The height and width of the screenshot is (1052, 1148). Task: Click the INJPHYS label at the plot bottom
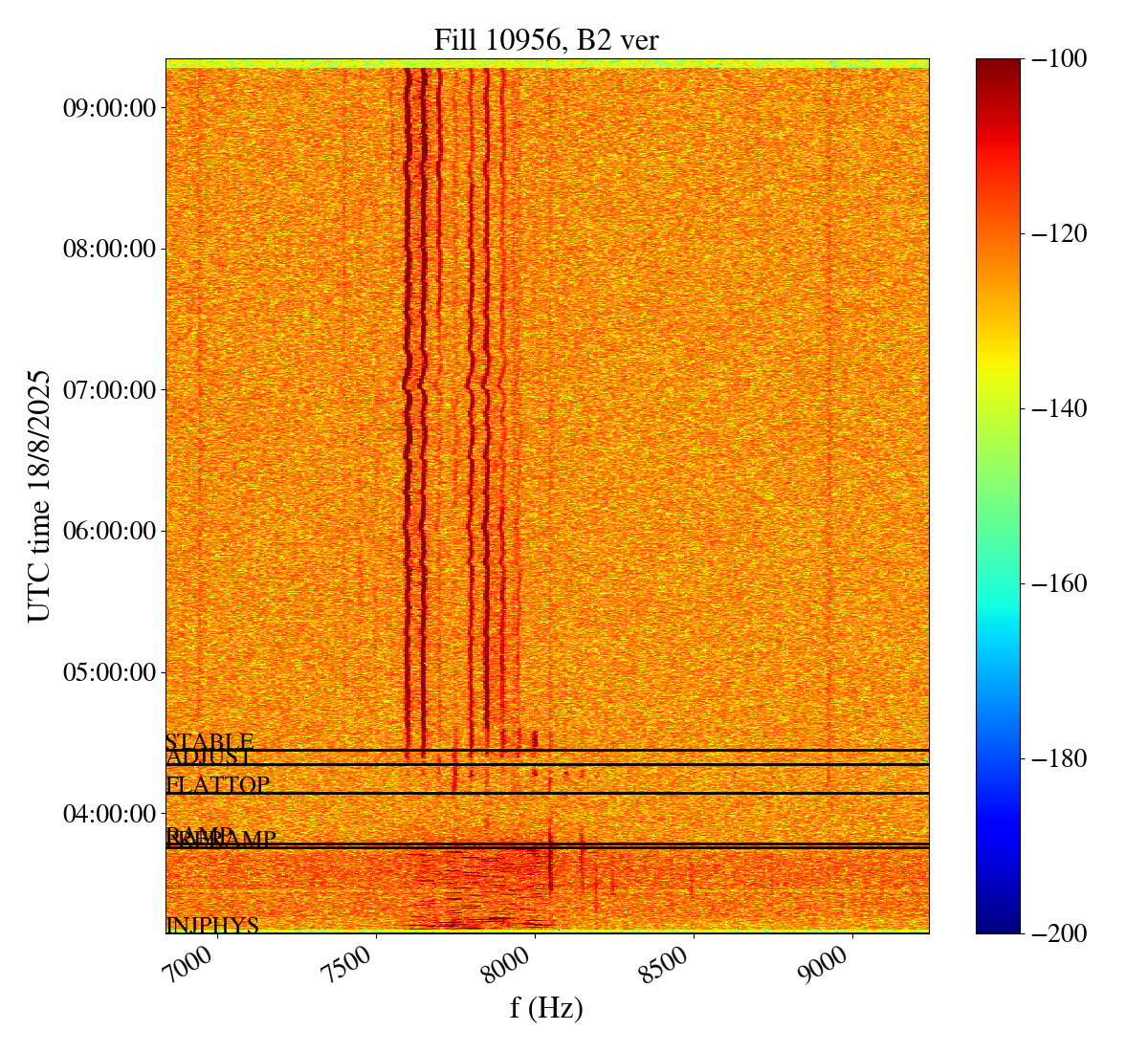click(212, 925)
